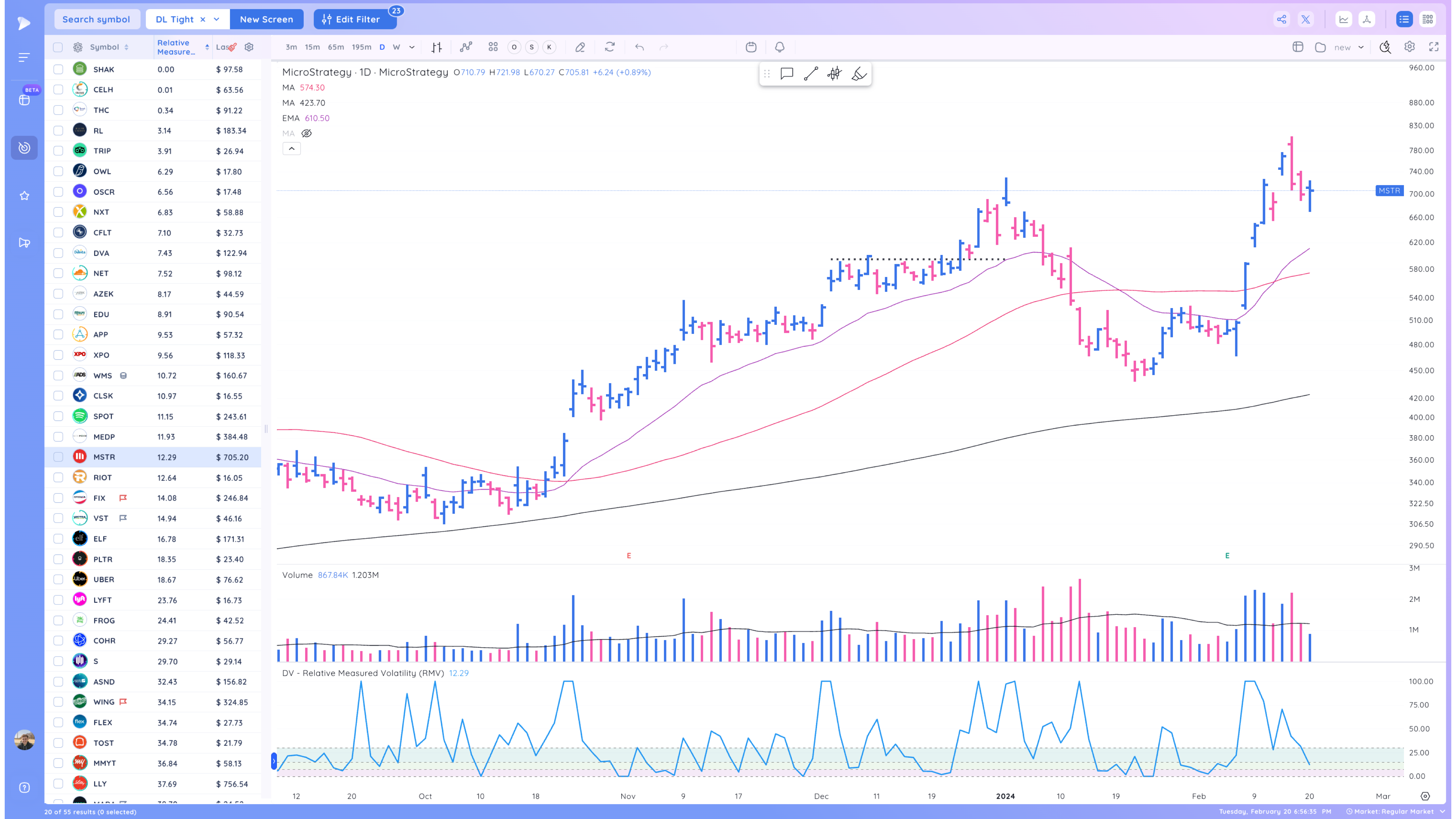Collapse the indicator legend chevron

(x=292, y=149)
